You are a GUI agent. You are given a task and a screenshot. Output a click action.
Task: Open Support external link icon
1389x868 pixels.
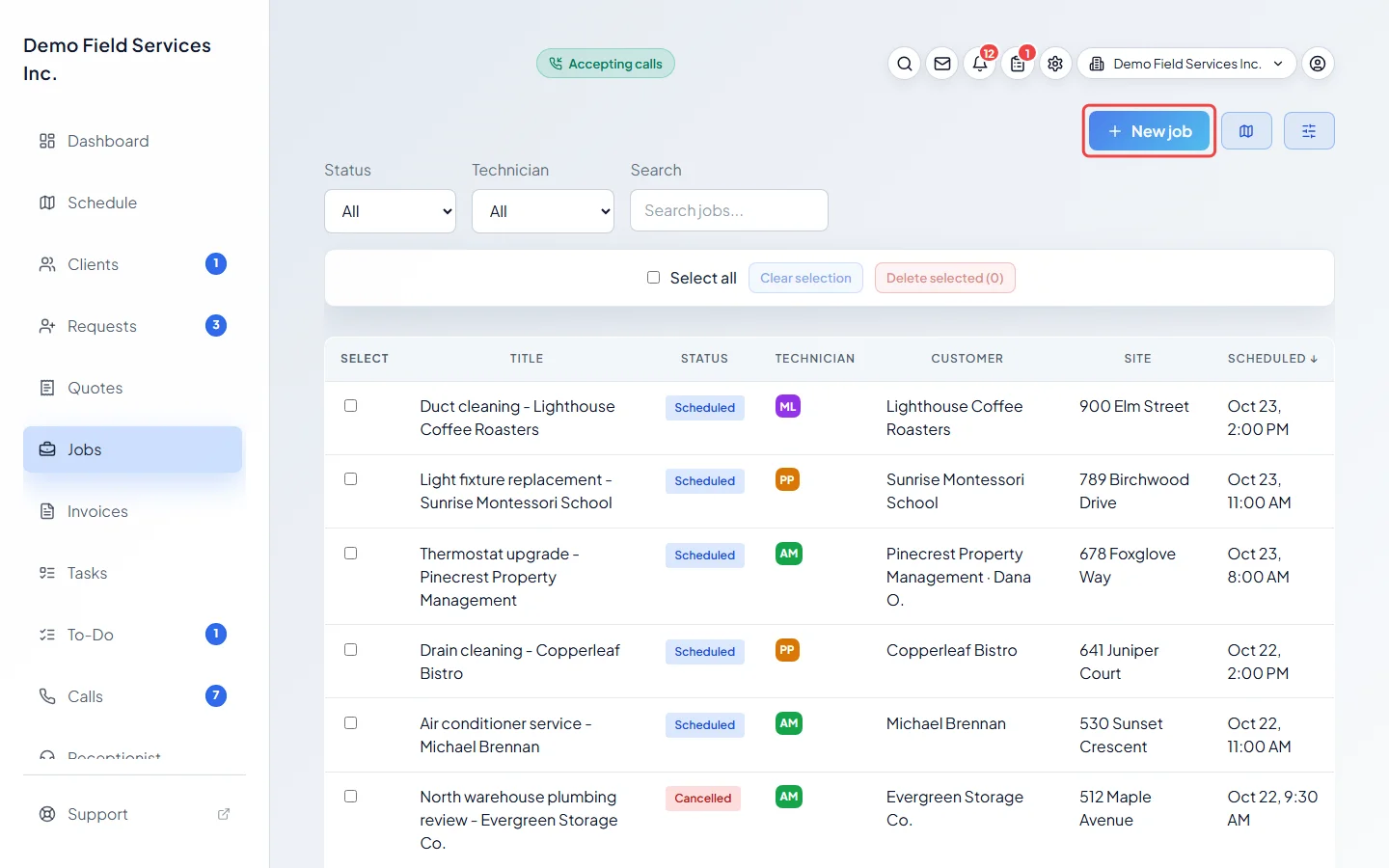coord(224,814)
